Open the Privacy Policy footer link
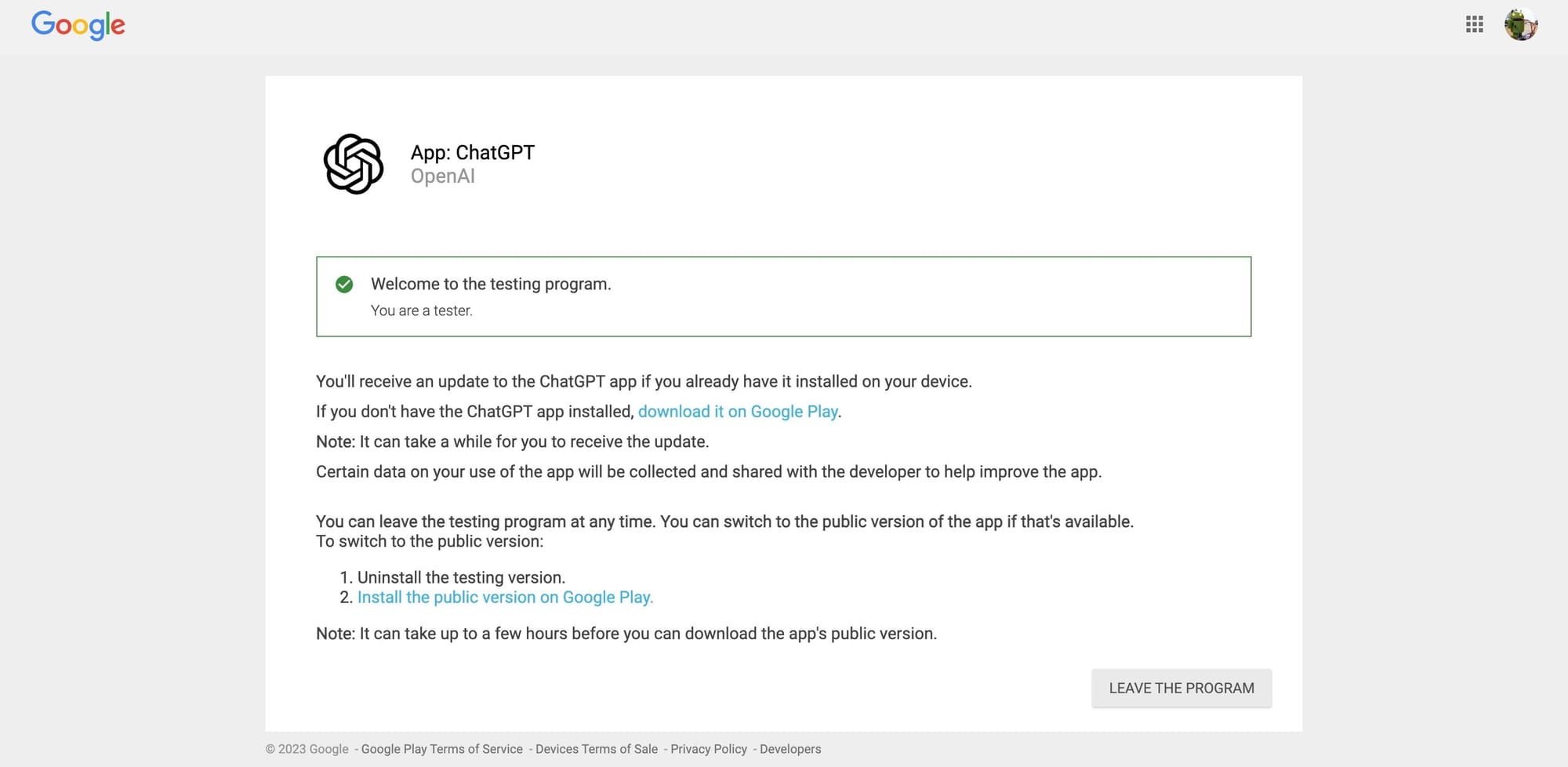Viewport: 1568px width, 767px height. pyautogui.click(x=709, y=749)
